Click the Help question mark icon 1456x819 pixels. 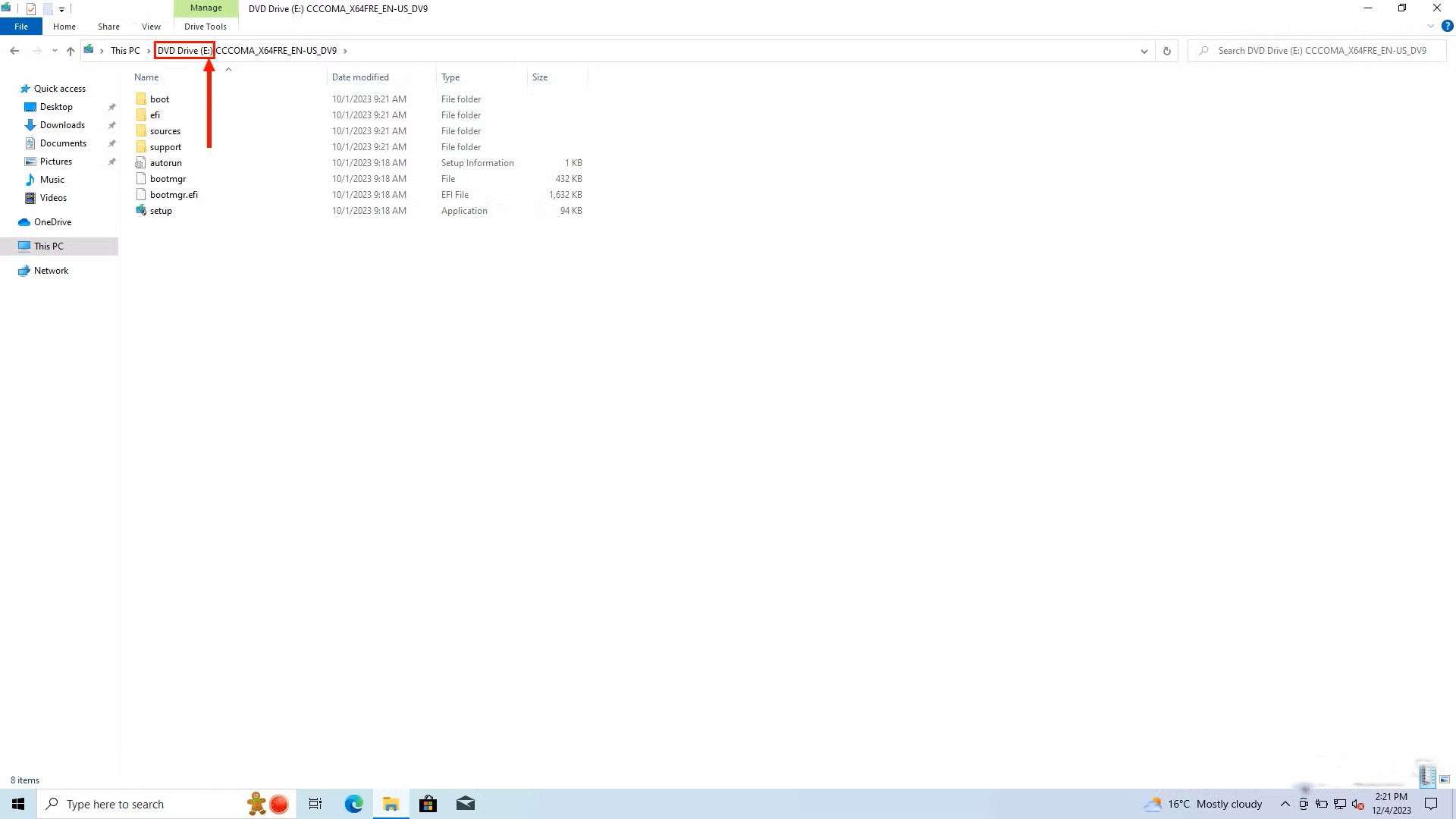tap(1445, 25)
